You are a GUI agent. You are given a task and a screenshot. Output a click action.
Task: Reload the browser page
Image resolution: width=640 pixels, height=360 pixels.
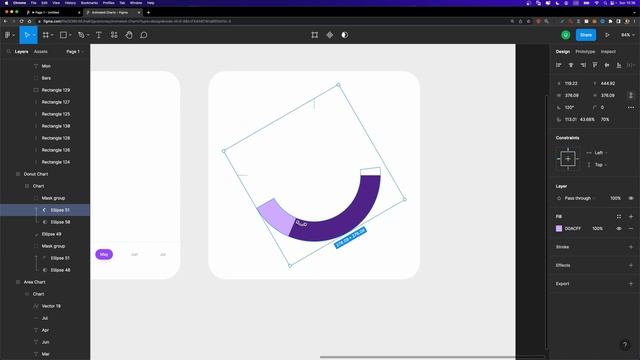(21, 21)
